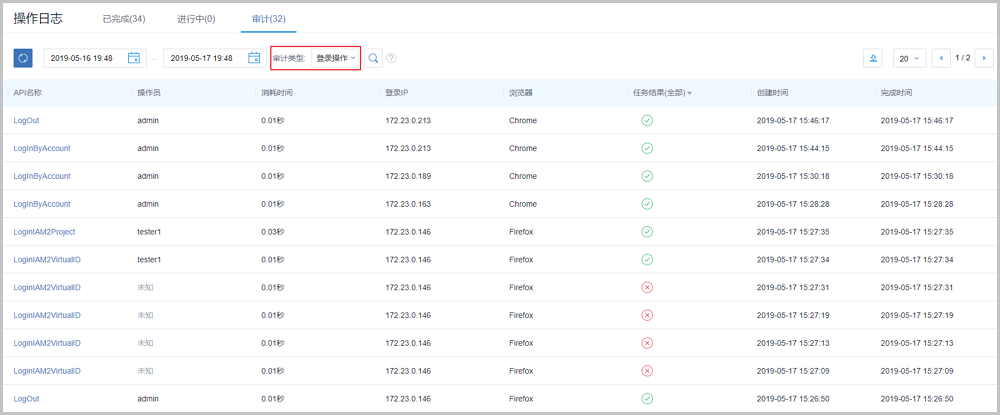Open the end date calendar icon
This screenshot has height=415, width=1000.
point(254,58)
